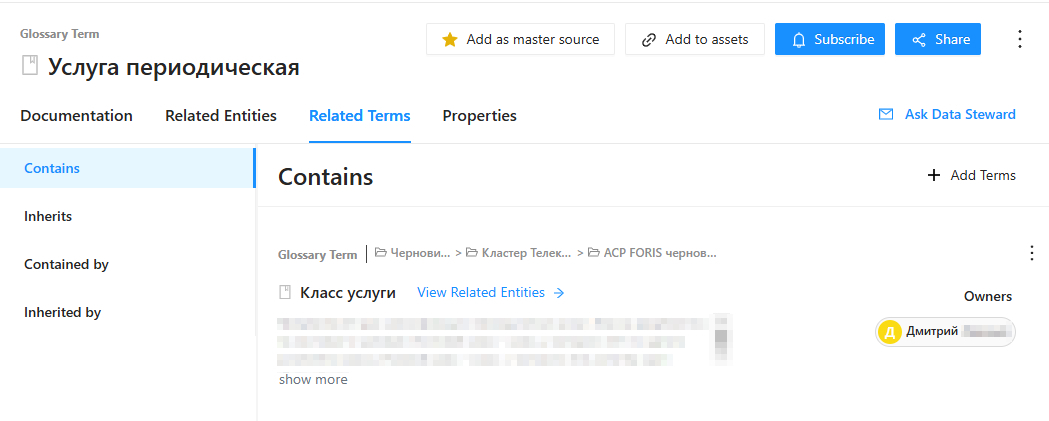This screenshot has width=1049, height=421.
Task: Show the Inherited by terms
Action: pyautogui.click(x=62, y=312)
